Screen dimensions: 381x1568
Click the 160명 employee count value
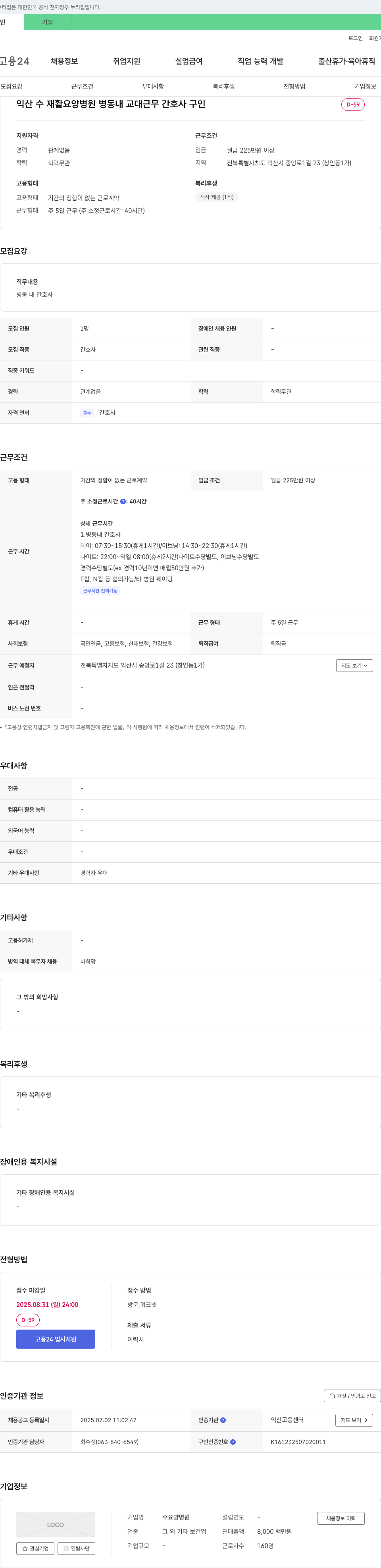point(266,1546)
